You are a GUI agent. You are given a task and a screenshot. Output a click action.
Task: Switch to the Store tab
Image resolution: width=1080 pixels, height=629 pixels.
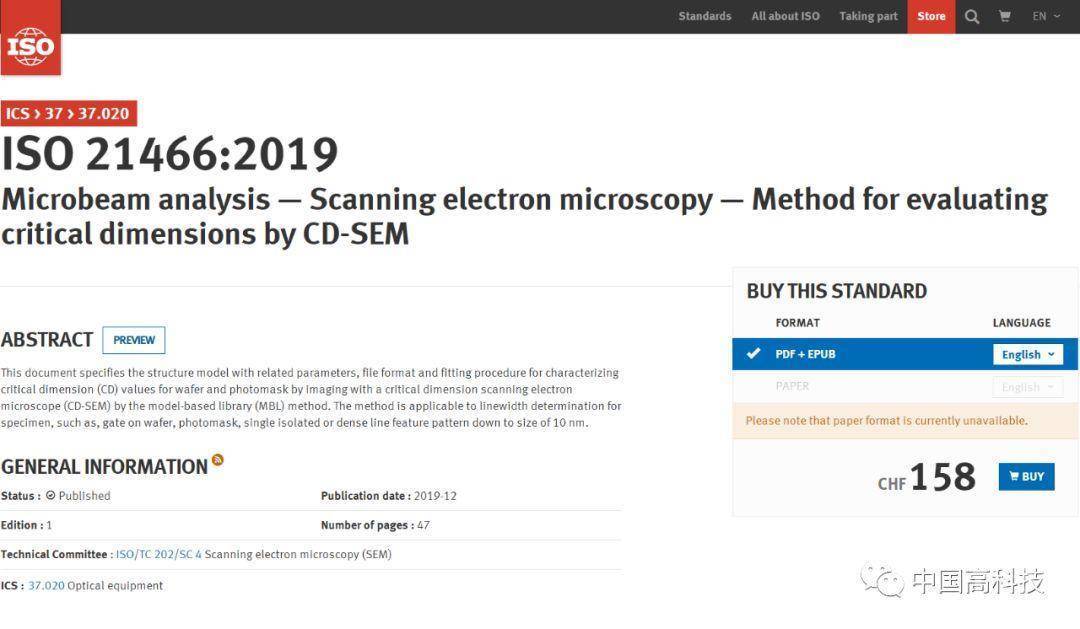pos(931,16)
